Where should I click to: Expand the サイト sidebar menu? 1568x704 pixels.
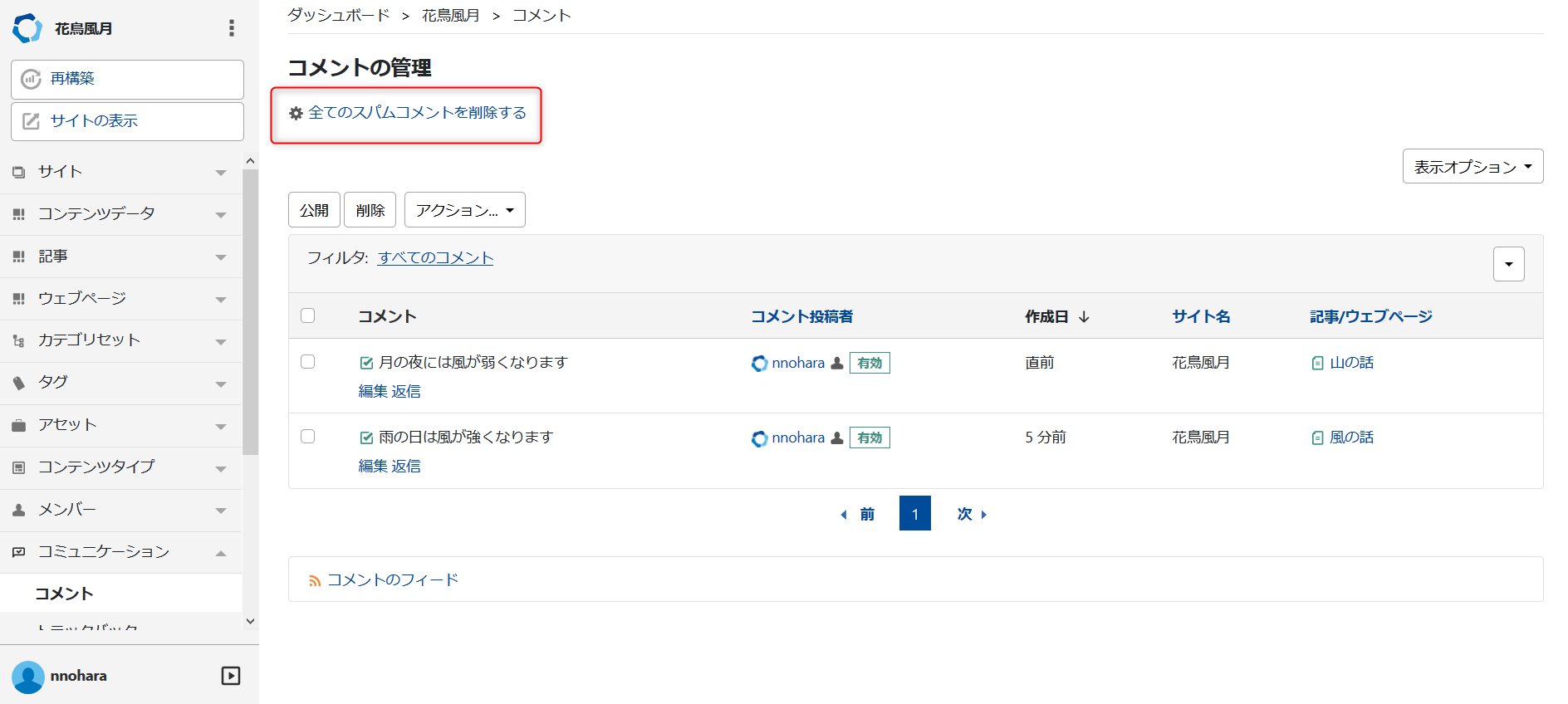(221, 173)
